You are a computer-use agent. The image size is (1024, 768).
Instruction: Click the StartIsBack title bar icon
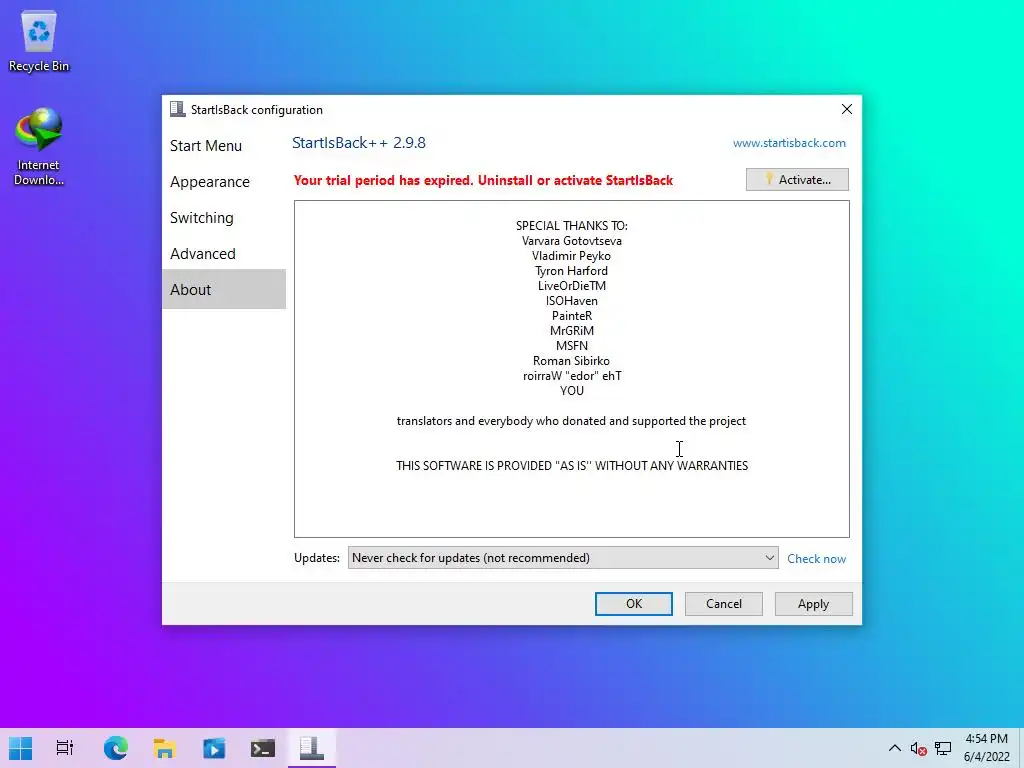pyautogui.click(x=178, y=109)
